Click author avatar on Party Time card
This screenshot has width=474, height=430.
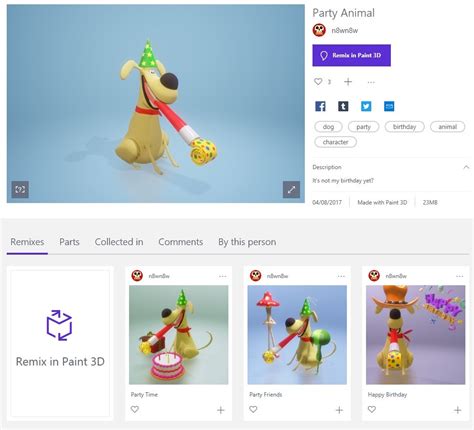pos(137,276)
